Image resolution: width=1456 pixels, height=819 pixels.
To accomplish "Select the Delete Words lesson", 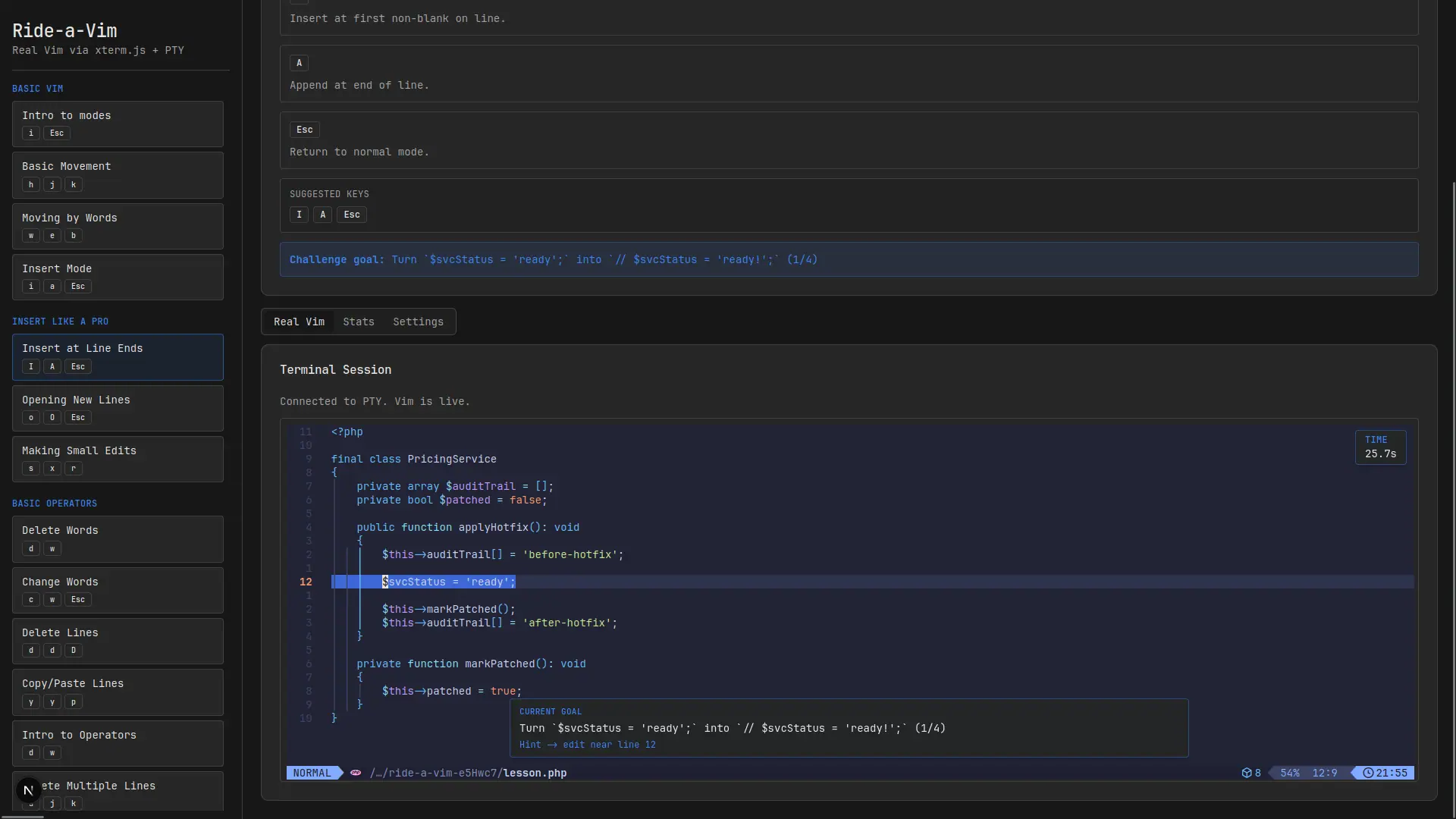I will click(x=118, y=539).
